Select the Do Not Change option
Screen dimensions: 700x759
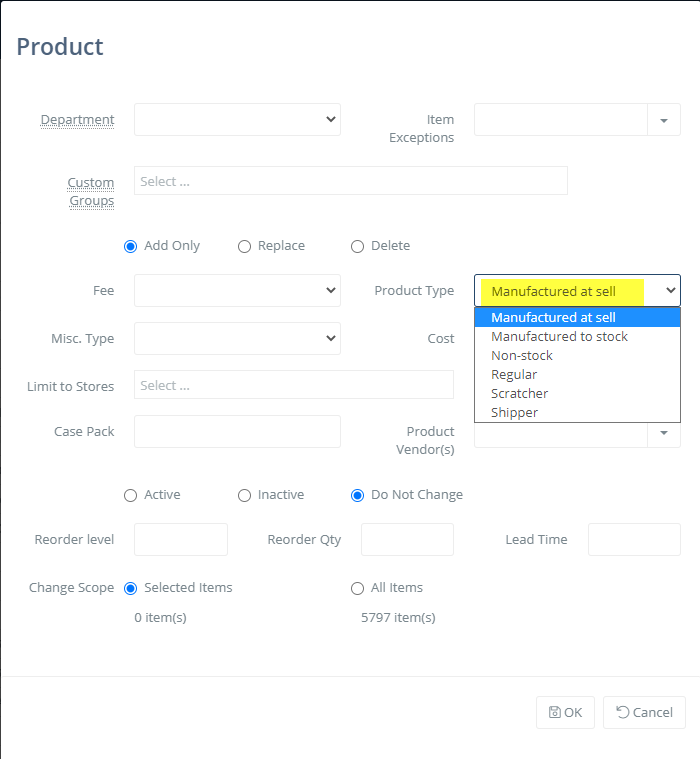point(357,496)
